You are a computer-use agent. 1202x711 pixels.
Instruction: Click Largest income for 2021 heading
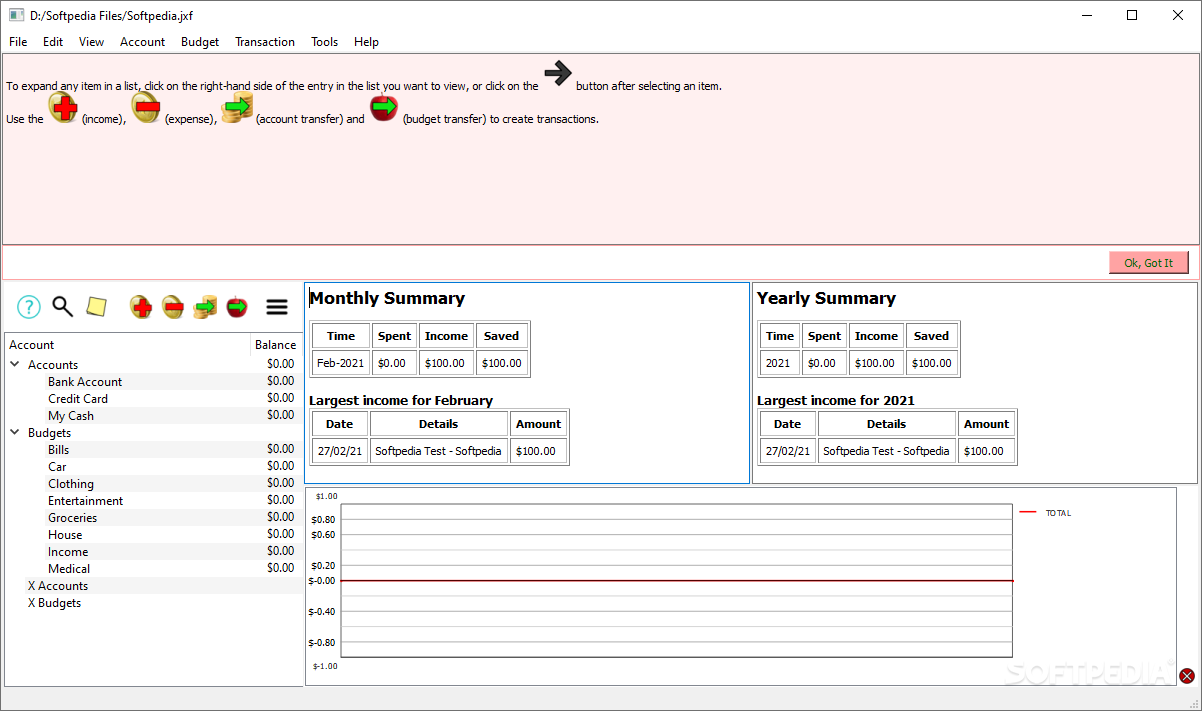(x=836, y=401)
